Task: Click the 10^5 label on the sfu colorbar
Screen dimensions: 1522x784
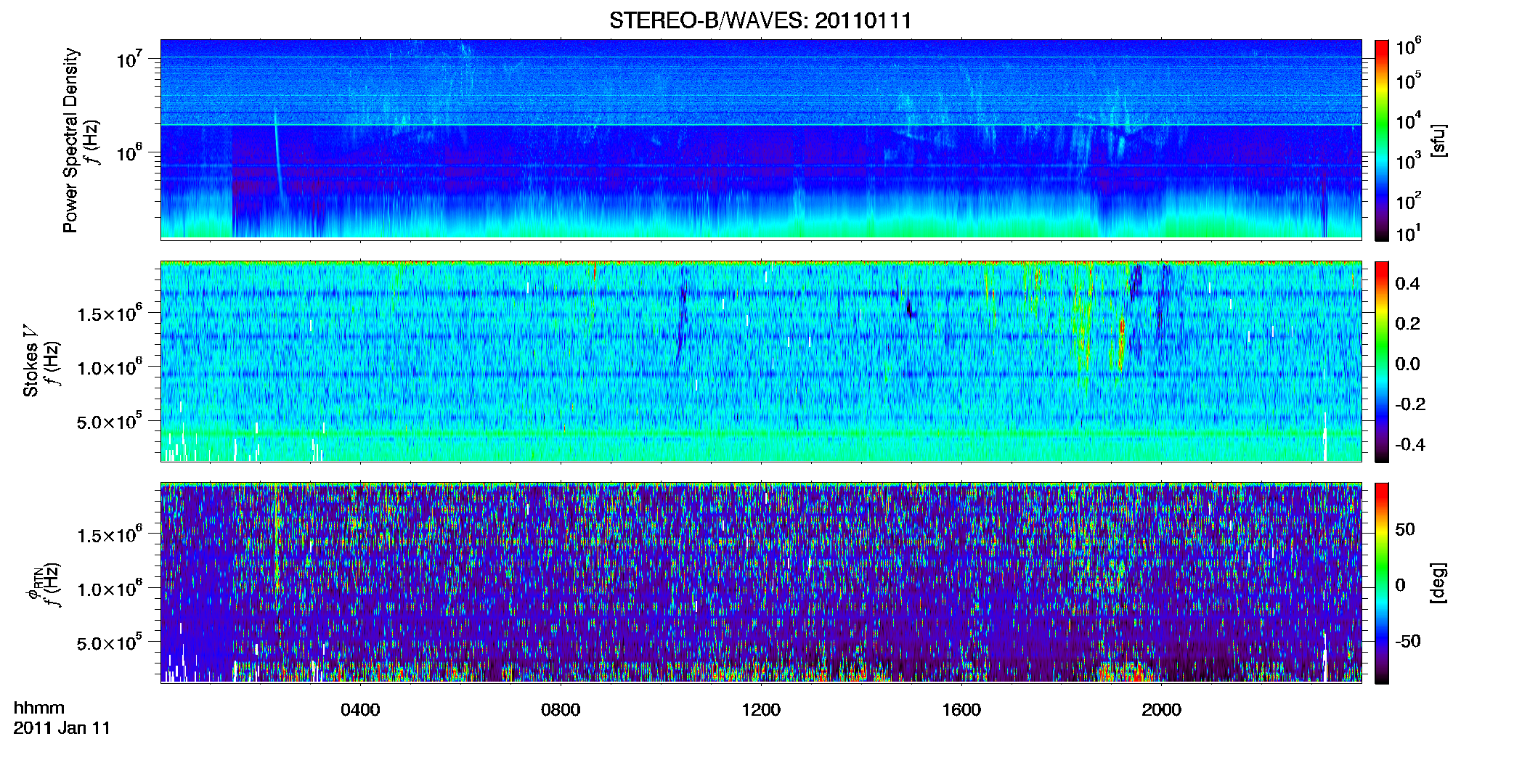Action: coord(1409,81)
